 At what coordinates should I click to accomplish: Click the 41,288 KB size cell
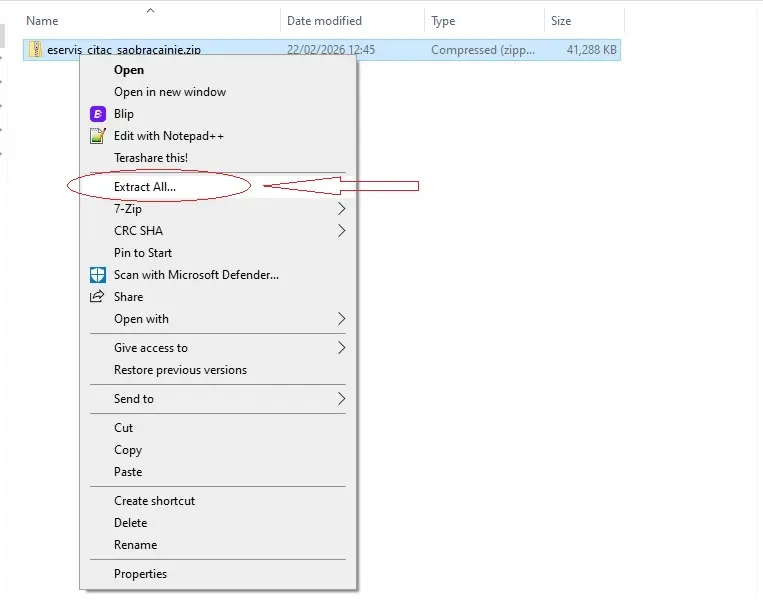(592, 50)
